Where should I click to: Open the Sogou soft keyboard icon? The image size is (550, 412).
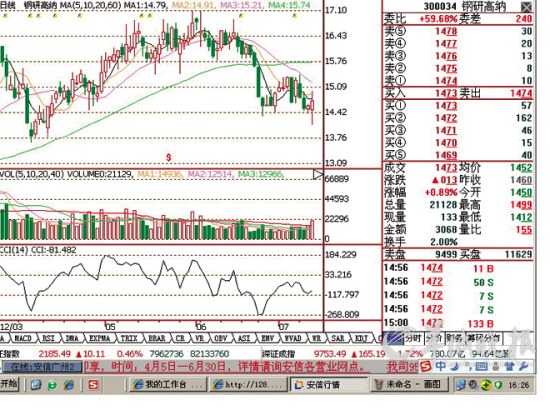coord(481,367)
